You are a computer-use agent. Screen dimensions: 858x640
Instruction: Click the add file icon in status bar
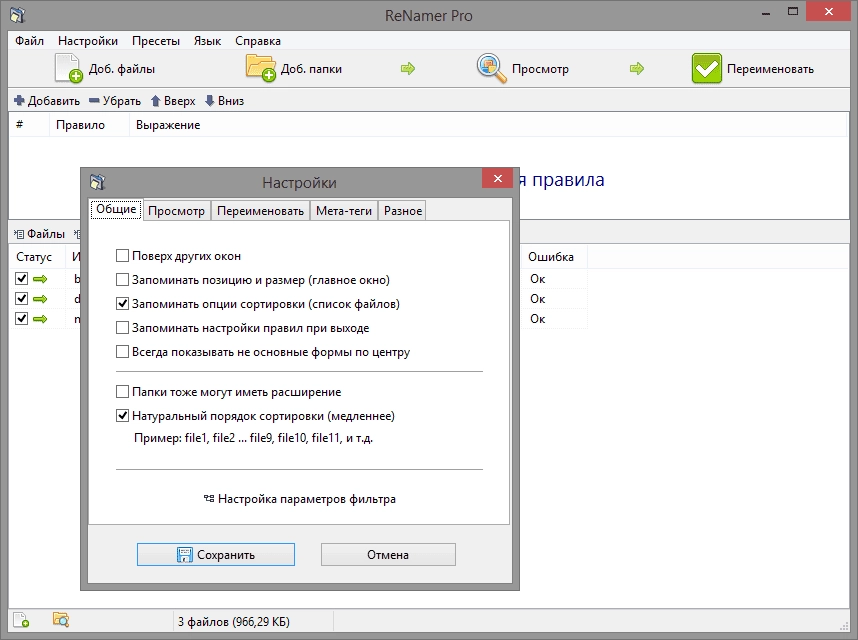coord(21,620)
